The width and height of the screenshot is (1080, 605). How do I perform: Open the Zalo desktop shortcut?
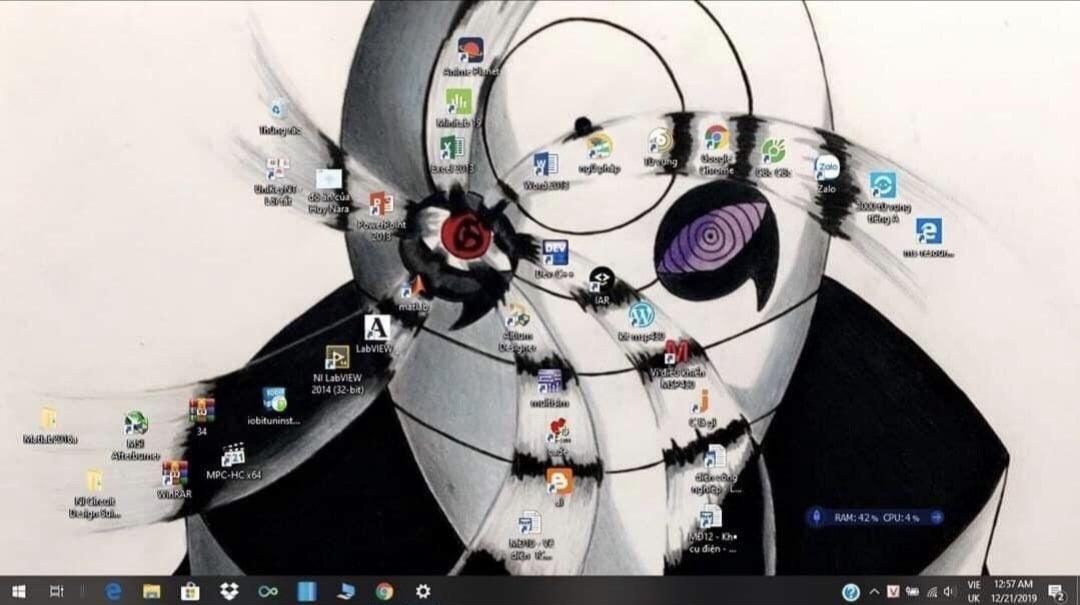click(826, 168)
